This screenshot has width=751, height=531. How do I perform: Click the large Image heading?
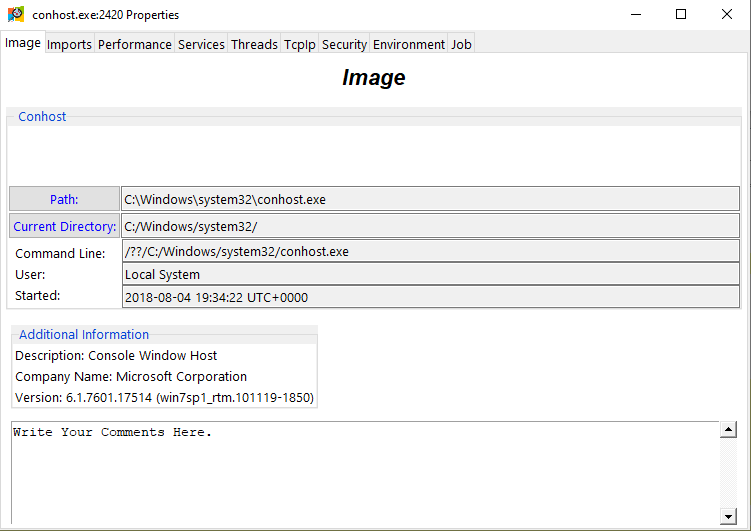coord(374,78)
